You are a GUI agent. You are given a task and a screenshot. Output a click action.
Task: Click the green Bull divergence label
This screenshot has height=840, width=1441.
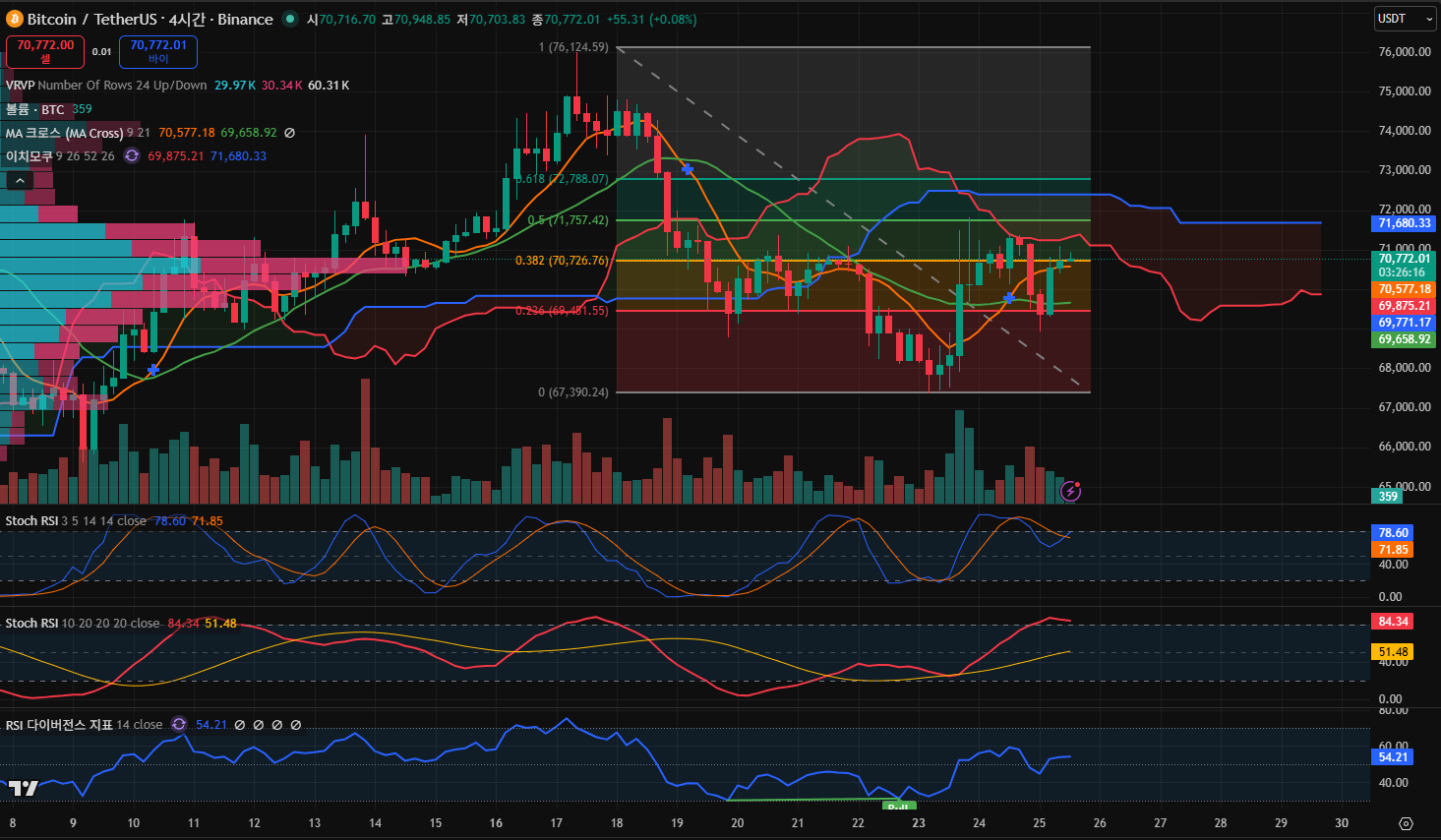899,807
